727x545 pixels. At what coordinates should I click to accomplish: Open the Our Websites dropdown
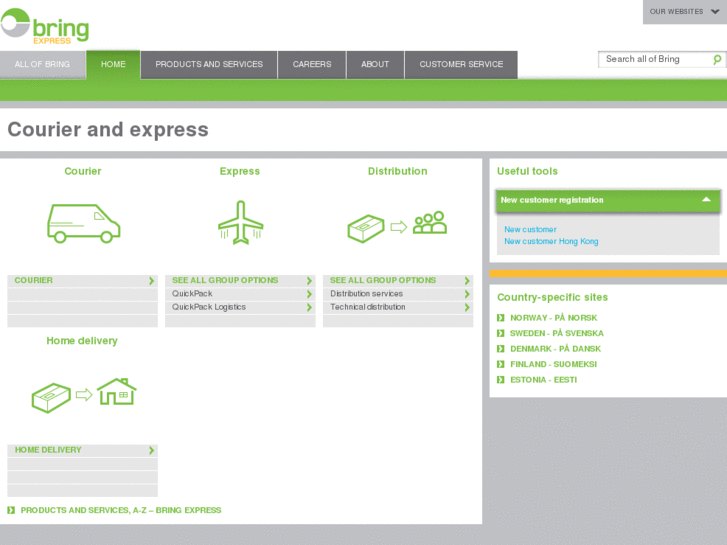[684, 12]
